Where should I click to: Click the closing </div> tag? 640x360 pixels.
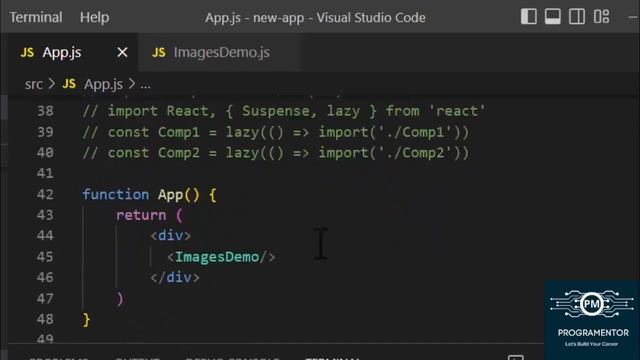(x=175, y=278)
